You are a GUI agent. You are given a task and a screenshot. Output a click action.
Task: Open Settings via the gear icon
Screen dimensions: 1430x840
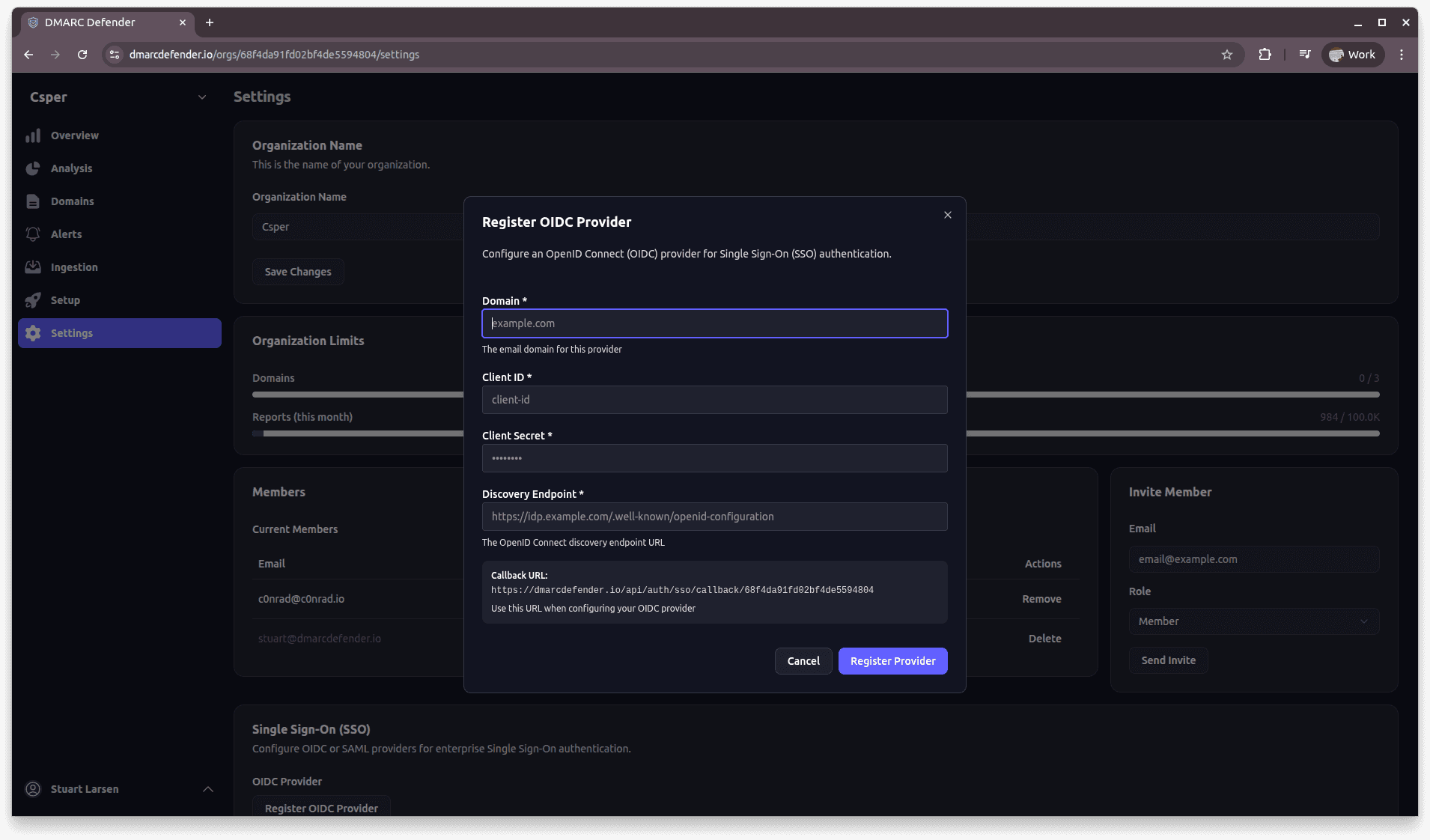(34, 333)
